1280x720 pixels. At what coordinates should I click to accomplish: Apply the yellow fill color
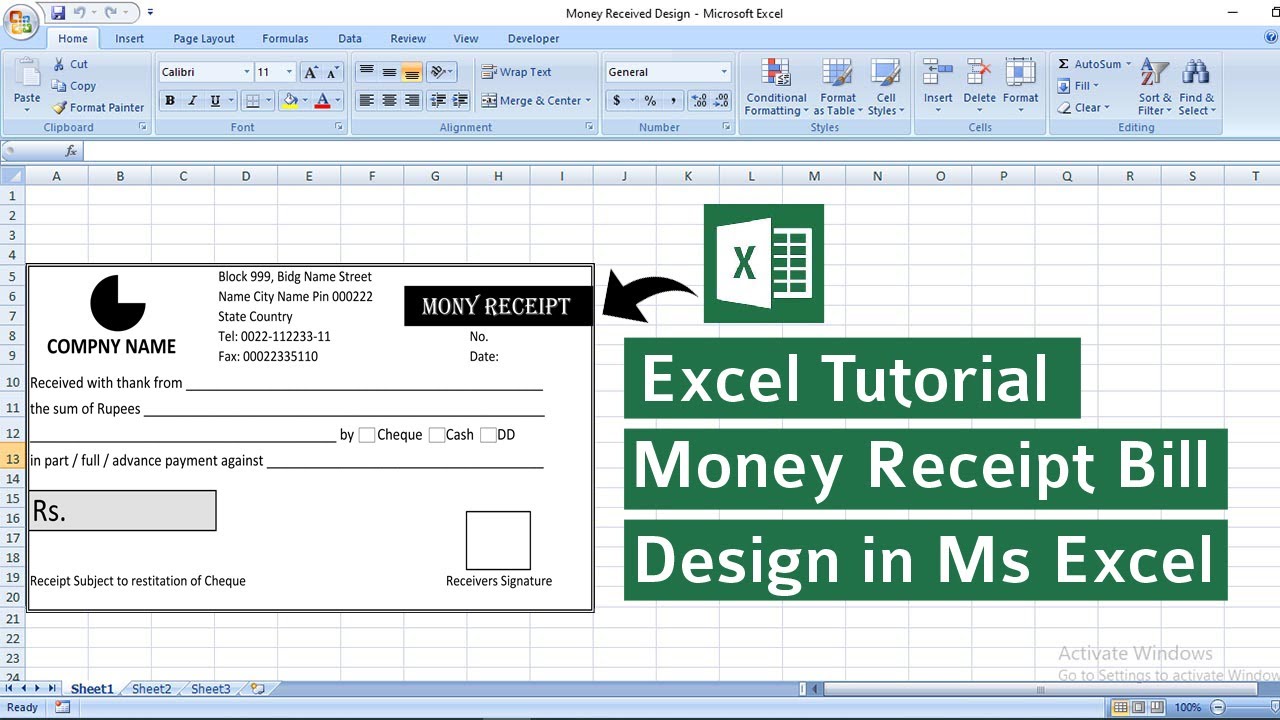pos(290,101)
